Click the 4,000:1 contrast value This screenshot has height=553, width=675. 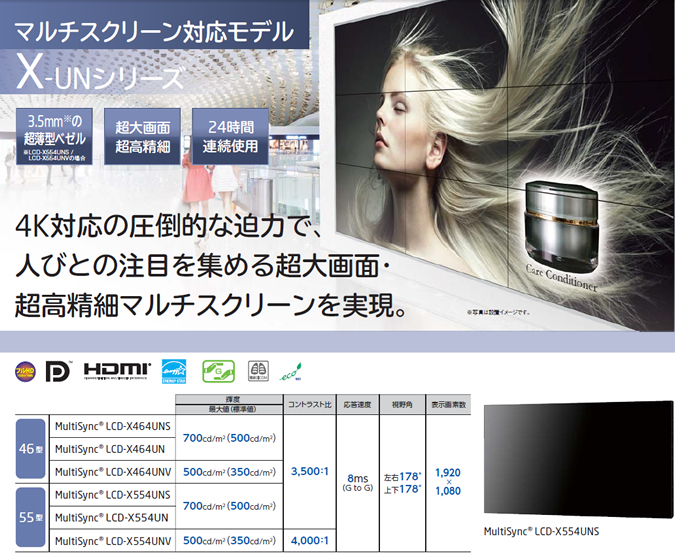(x=310, y=541)
